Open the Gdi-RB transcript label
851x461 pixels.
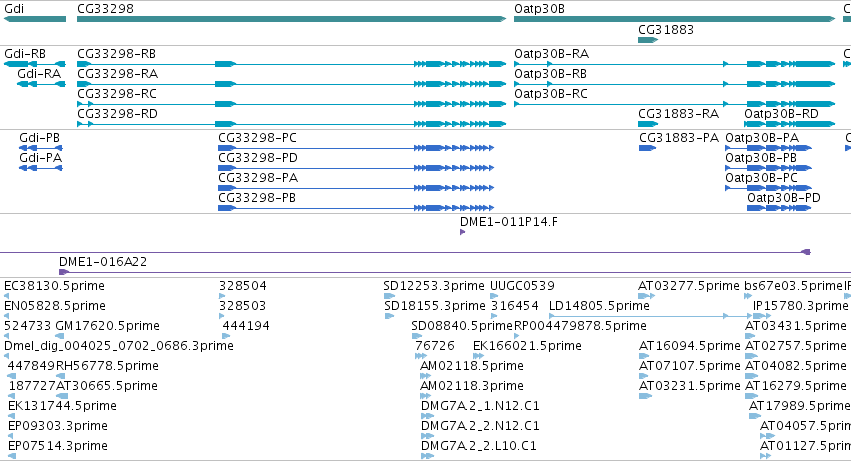coord(25,54)
